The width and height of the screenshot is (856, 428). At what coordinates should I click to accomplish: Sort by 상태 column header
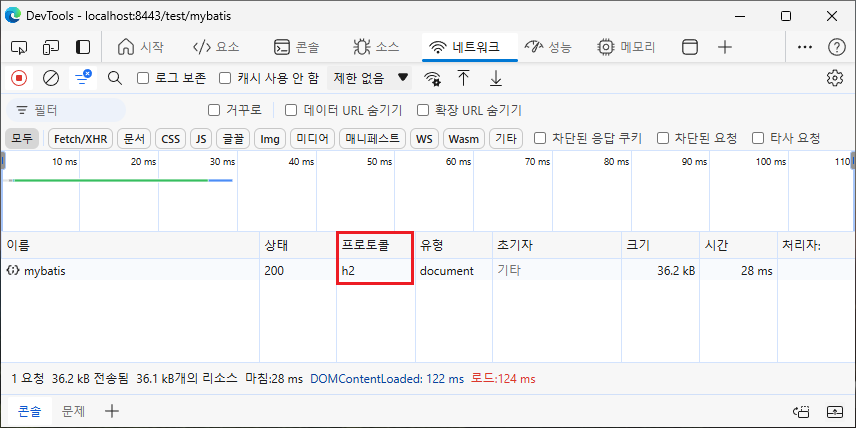click(x=298, y=246)
